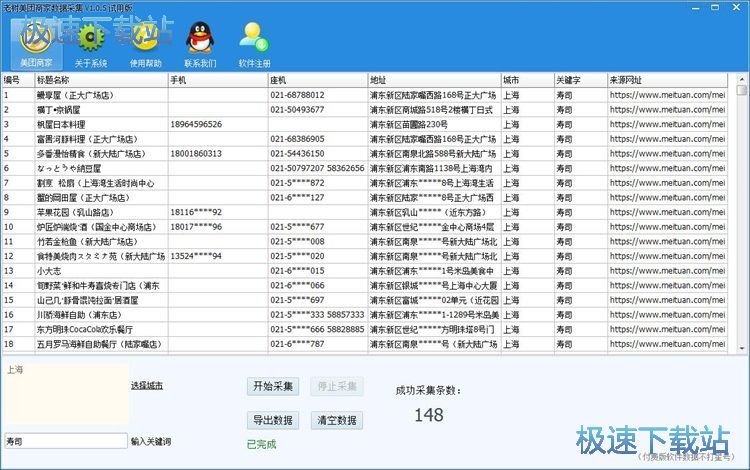The image size is (750, 470).
Task: Click the 城市 column header
Action: 528,80
